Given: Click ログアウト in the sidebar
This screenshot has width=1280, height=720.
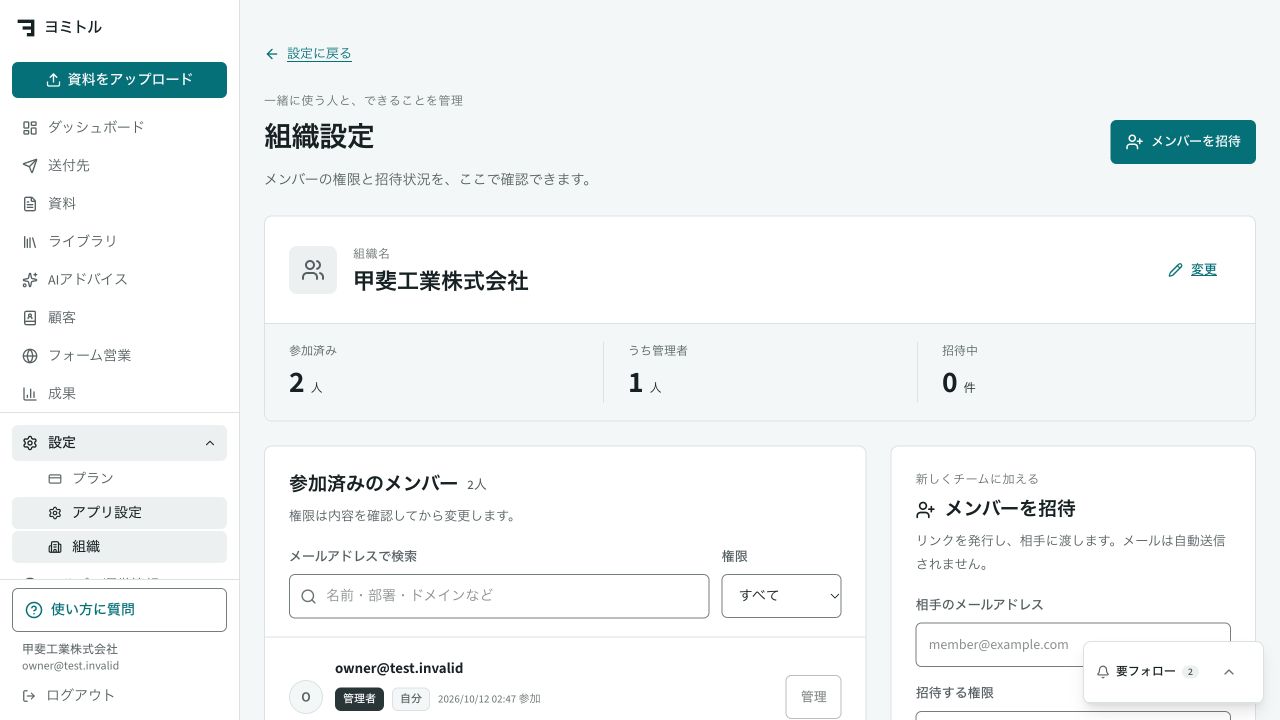Looking at the screenshot, I should [x=120, y=695].
